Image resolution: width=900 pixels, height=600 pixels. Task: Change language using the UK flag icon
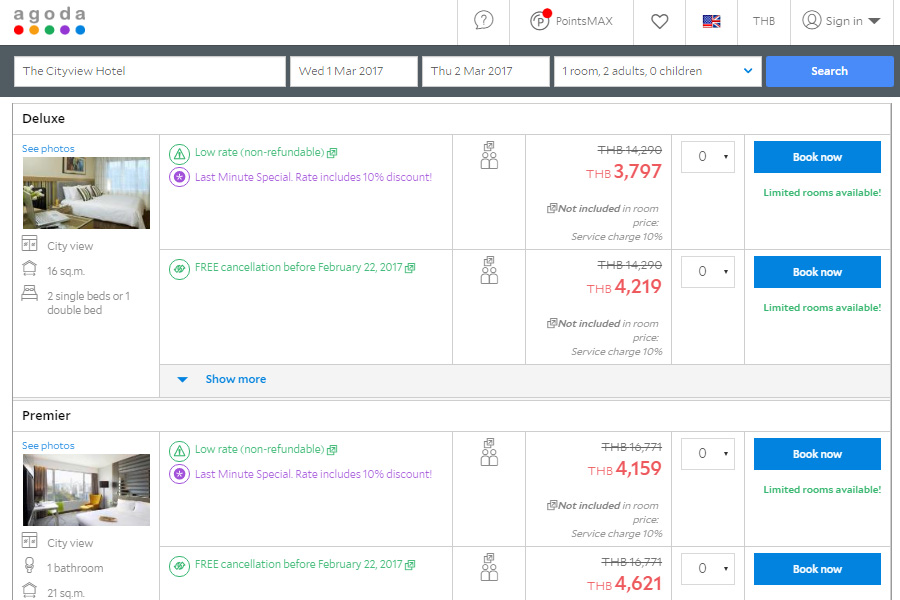[x=711, y=21]
